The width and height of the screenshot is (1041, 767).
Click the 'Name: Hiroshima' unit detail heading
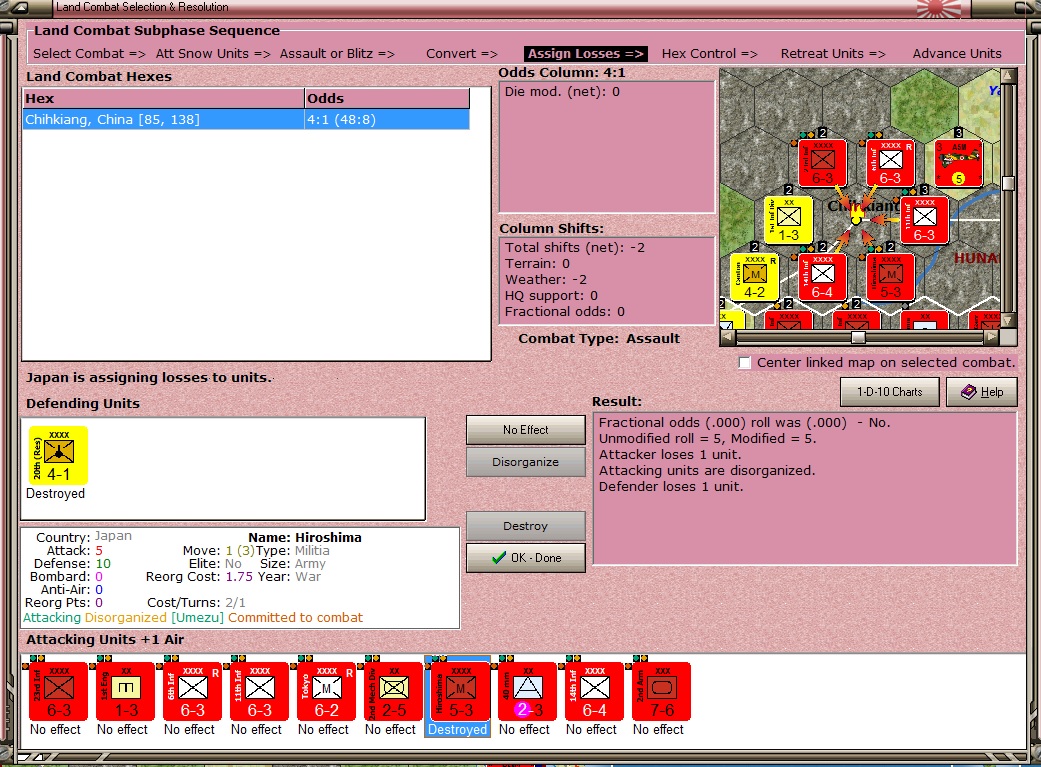coord(305,537)
